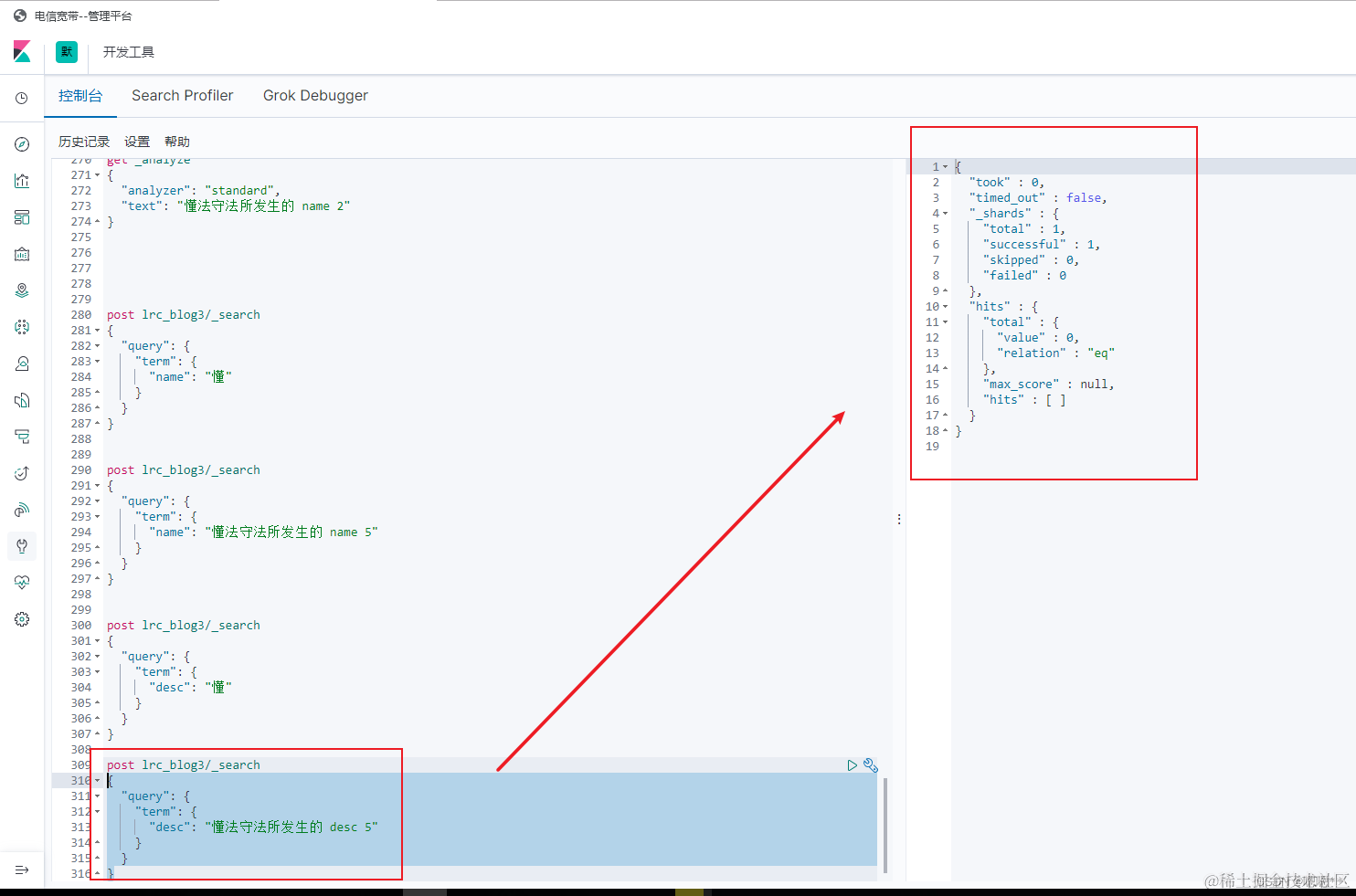Switch to the 控制台 tab
The height and width of the screenshot is (896, 1356).
(80, 96)
